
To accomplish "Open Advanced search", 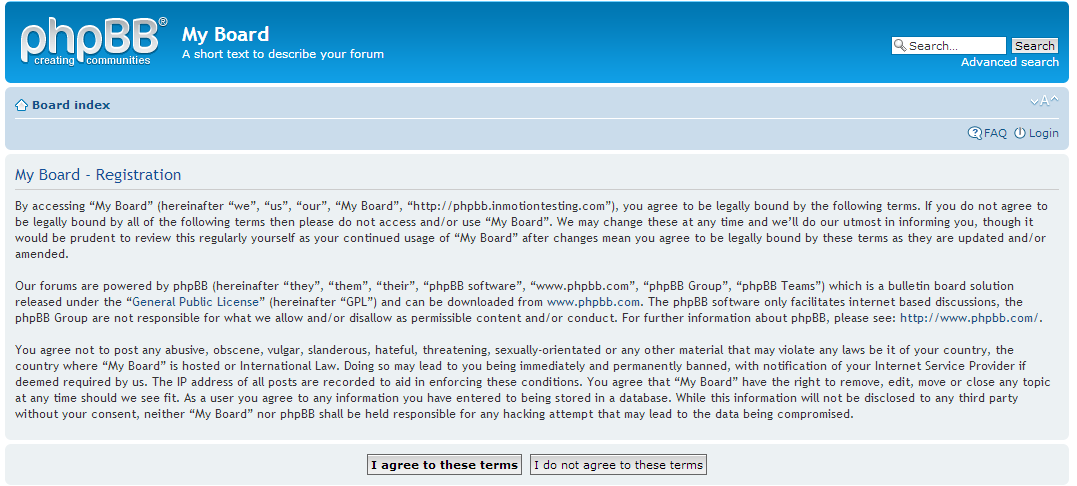I will [1010, 62].
